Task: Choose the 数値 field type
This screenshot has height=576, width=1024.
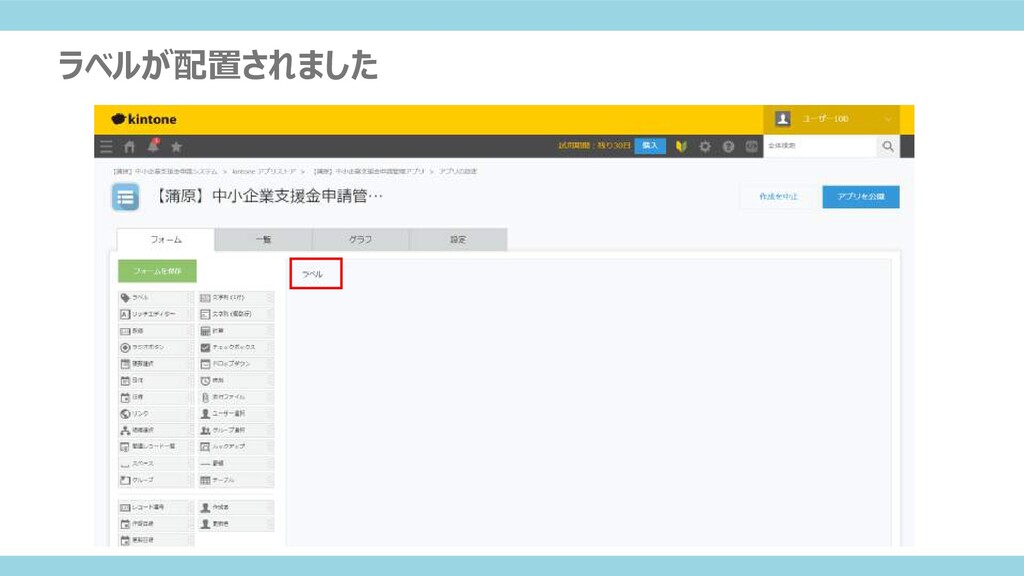Action: 155,331
